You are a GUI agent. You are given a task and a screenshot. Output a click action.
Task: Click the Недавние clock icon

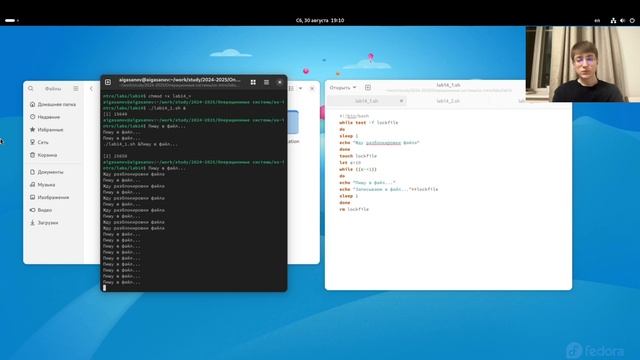pos(32,117)
